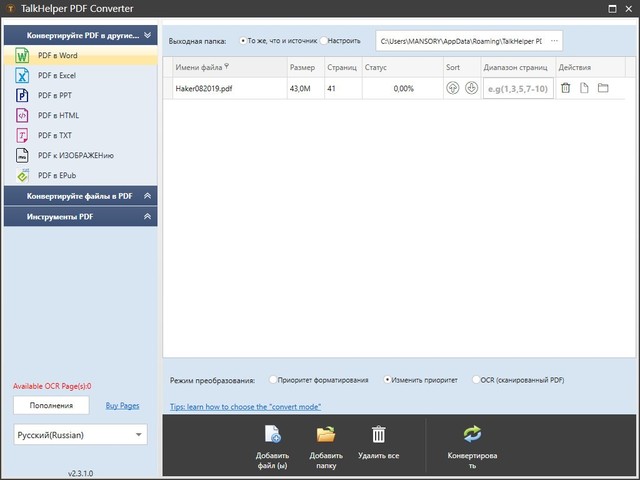Select 'Same as source' output folder option

tap(242, 41)
